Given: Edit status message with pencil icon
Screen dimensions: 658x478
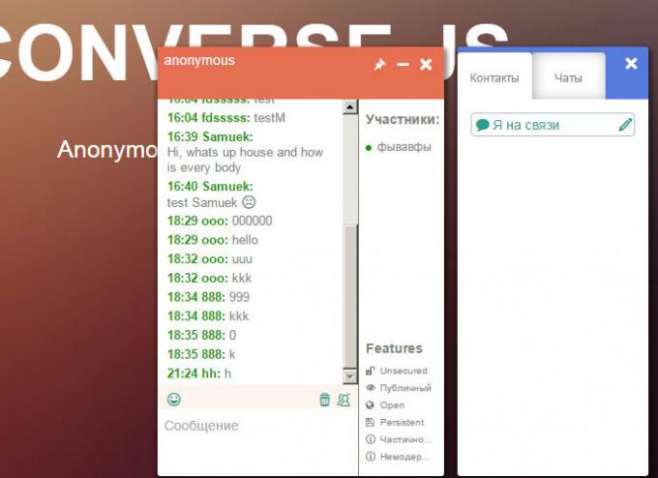Looking at the screenshot, I should coord(625,125).
